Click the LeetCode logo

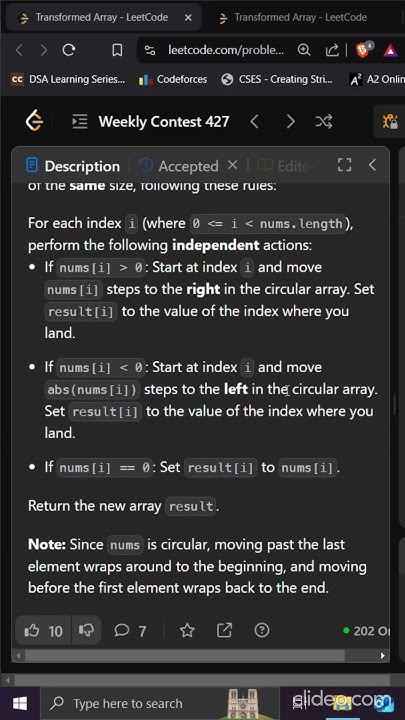click(x=34, y=122)
